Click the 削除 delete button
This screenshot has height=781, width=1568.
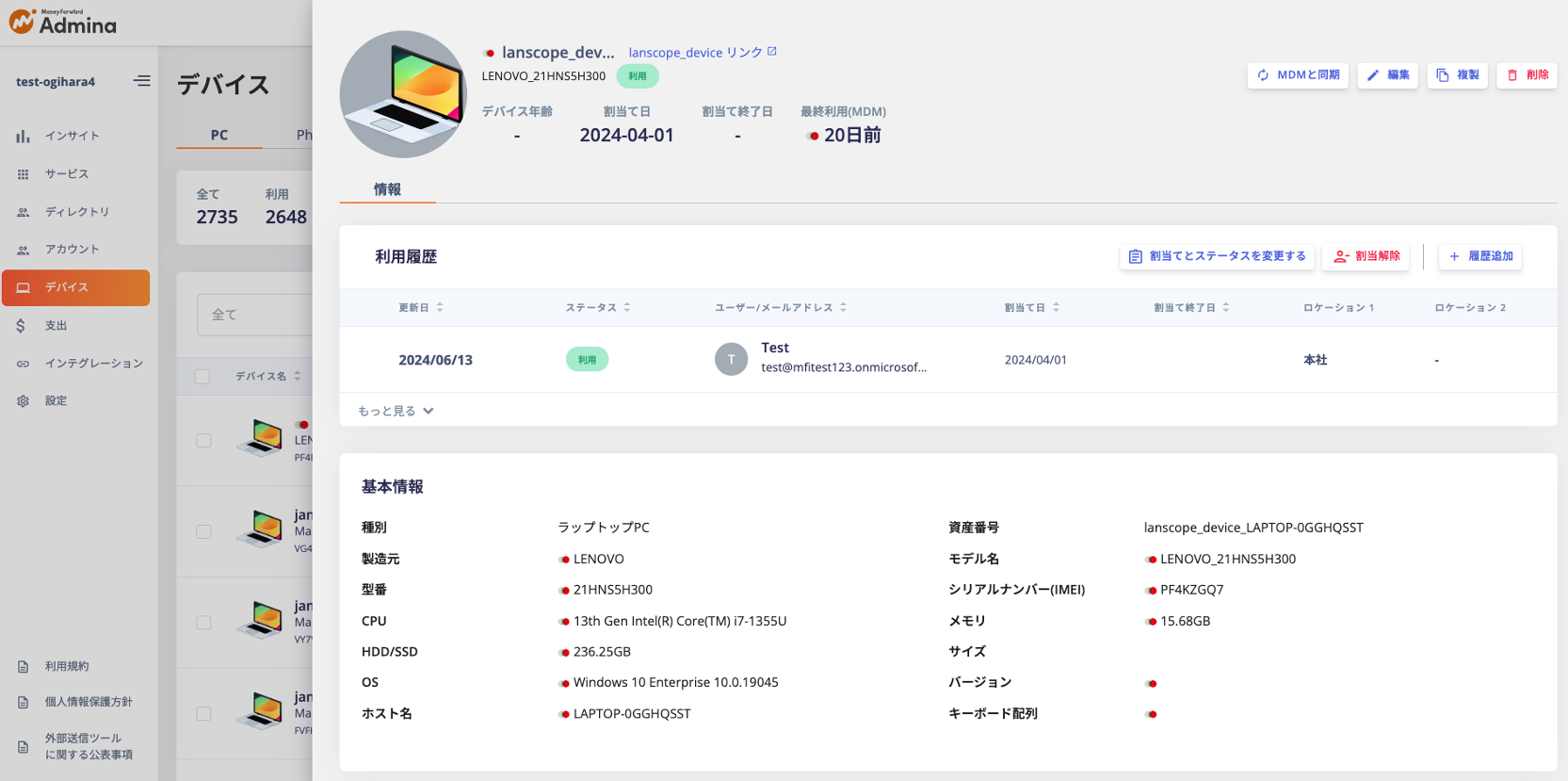pyautogui.click(x=1528, y=75)
